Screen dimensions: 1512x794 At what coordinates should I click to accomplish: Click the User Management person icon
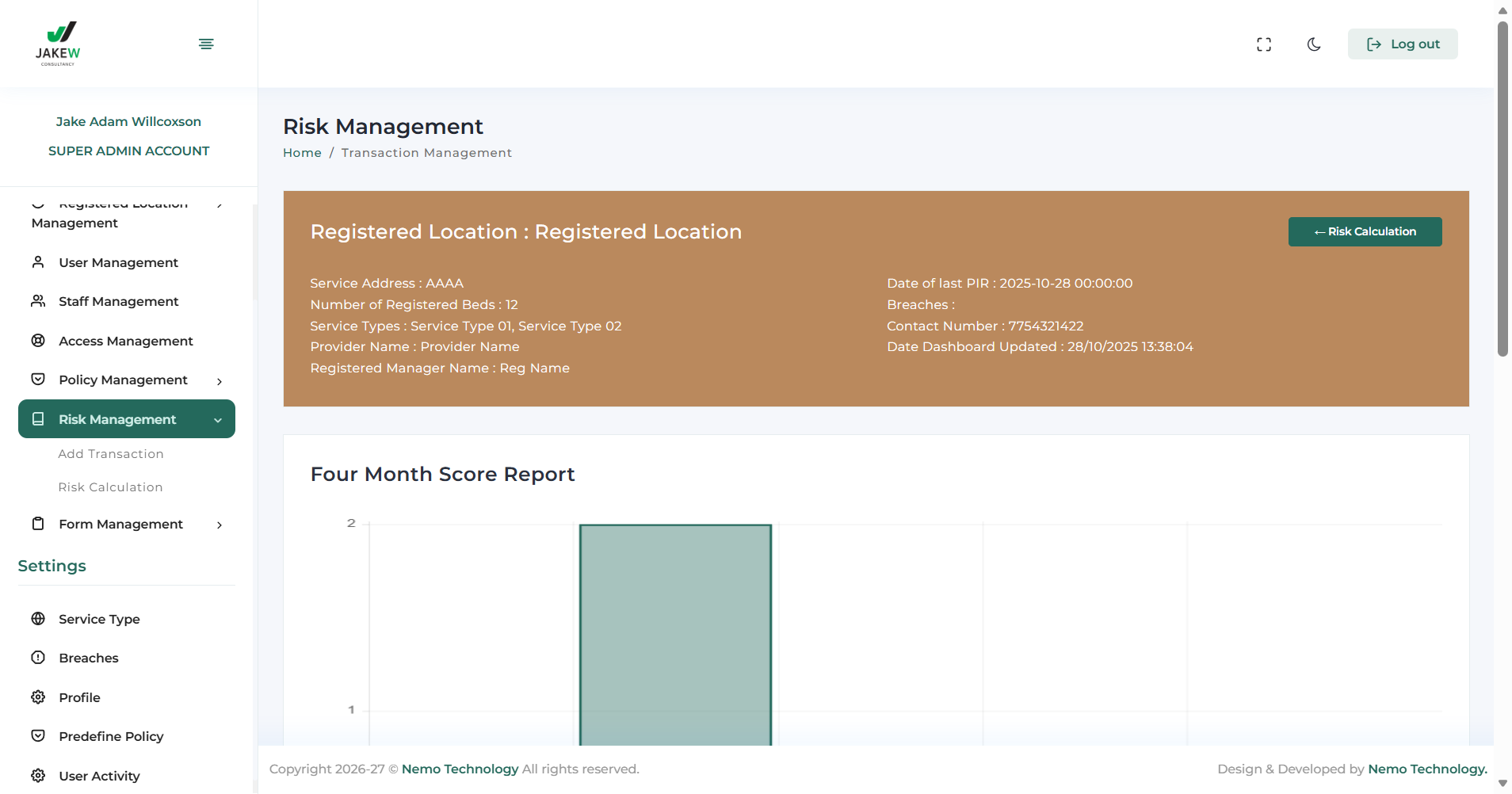click(x=38, y=262)
